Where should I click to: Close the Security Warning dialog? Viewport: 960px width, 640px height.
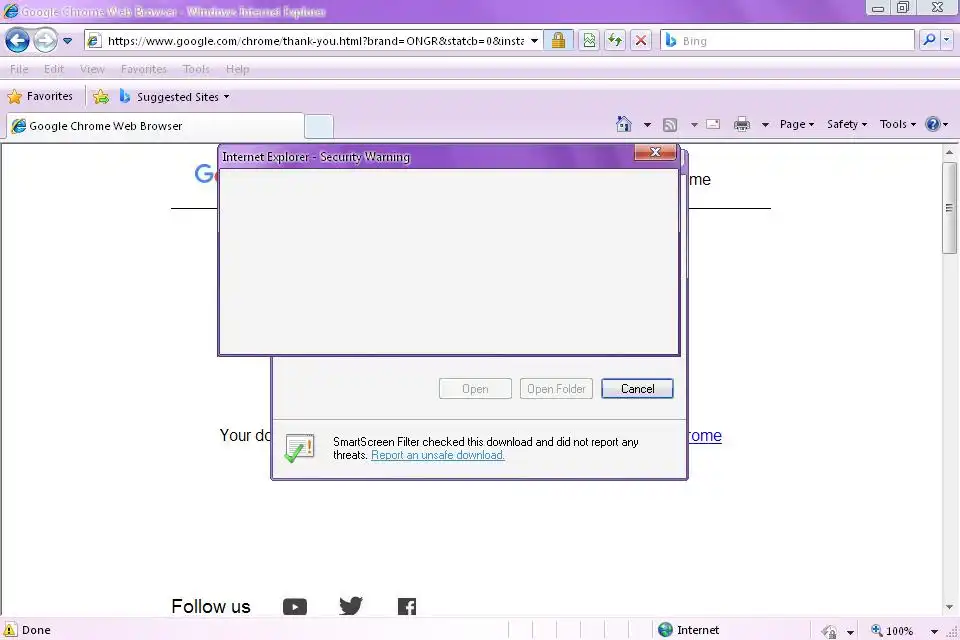click(x=655, y=152)
